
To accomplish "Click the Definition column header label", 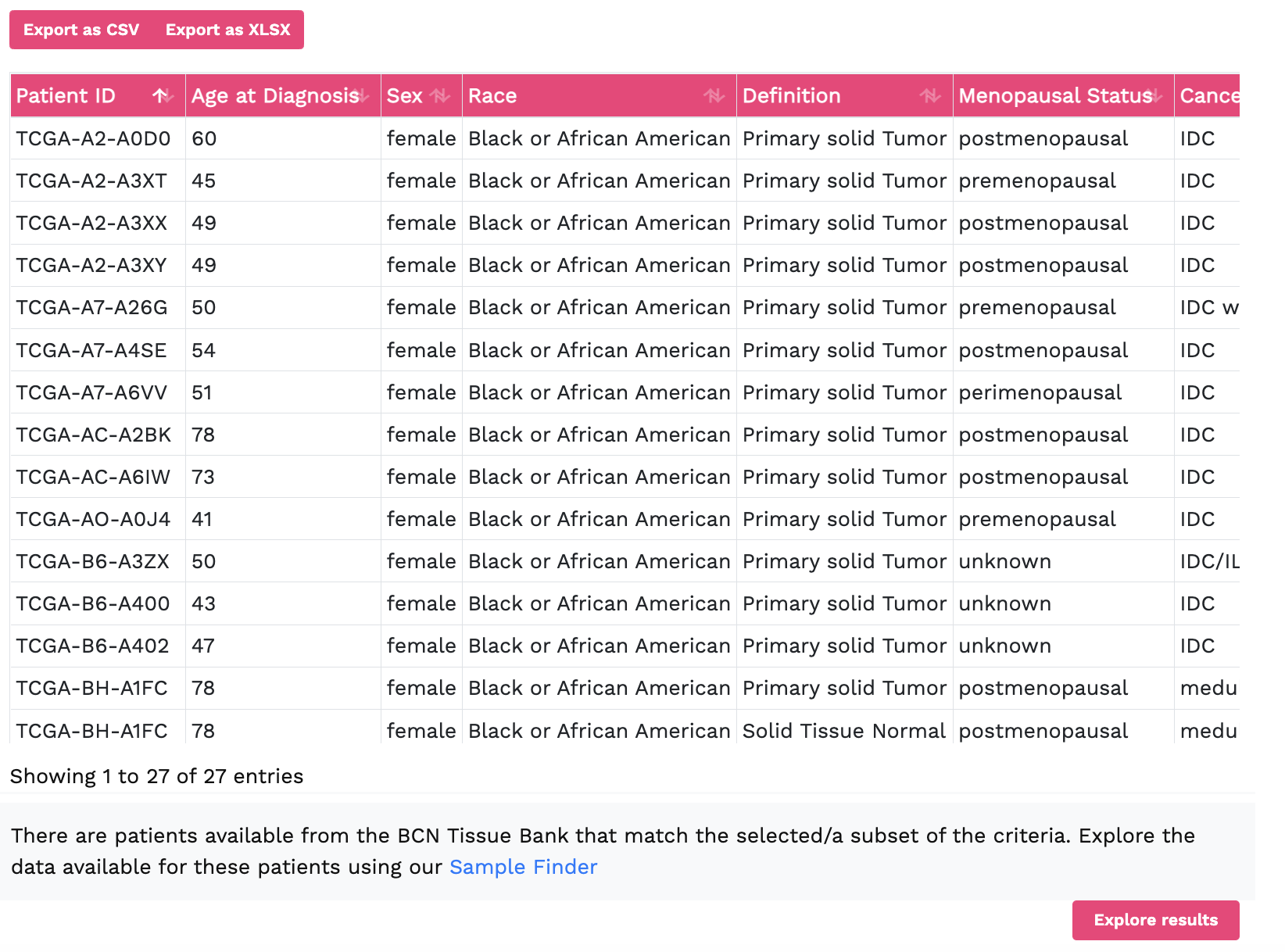I will 791,95.
